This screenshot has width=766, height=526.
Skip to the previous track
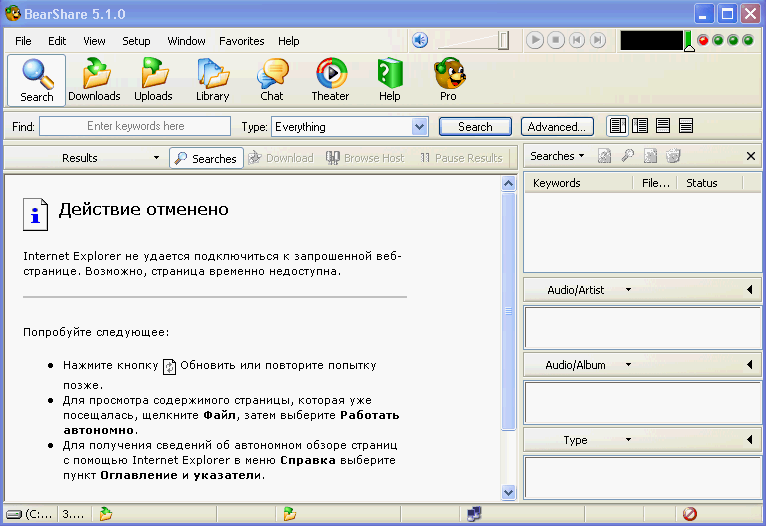pyautogui.click(x=577, y=40)
